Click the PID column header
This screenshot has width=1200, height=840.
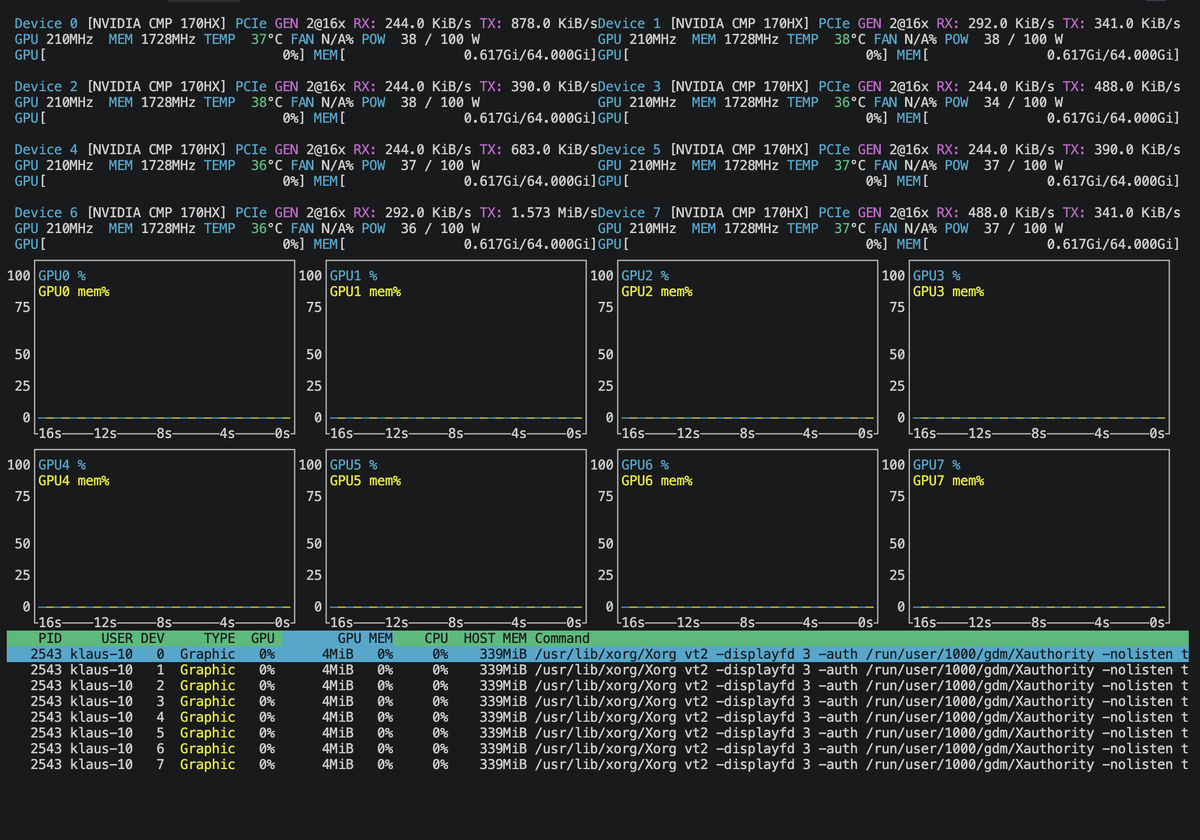(50, 638)
